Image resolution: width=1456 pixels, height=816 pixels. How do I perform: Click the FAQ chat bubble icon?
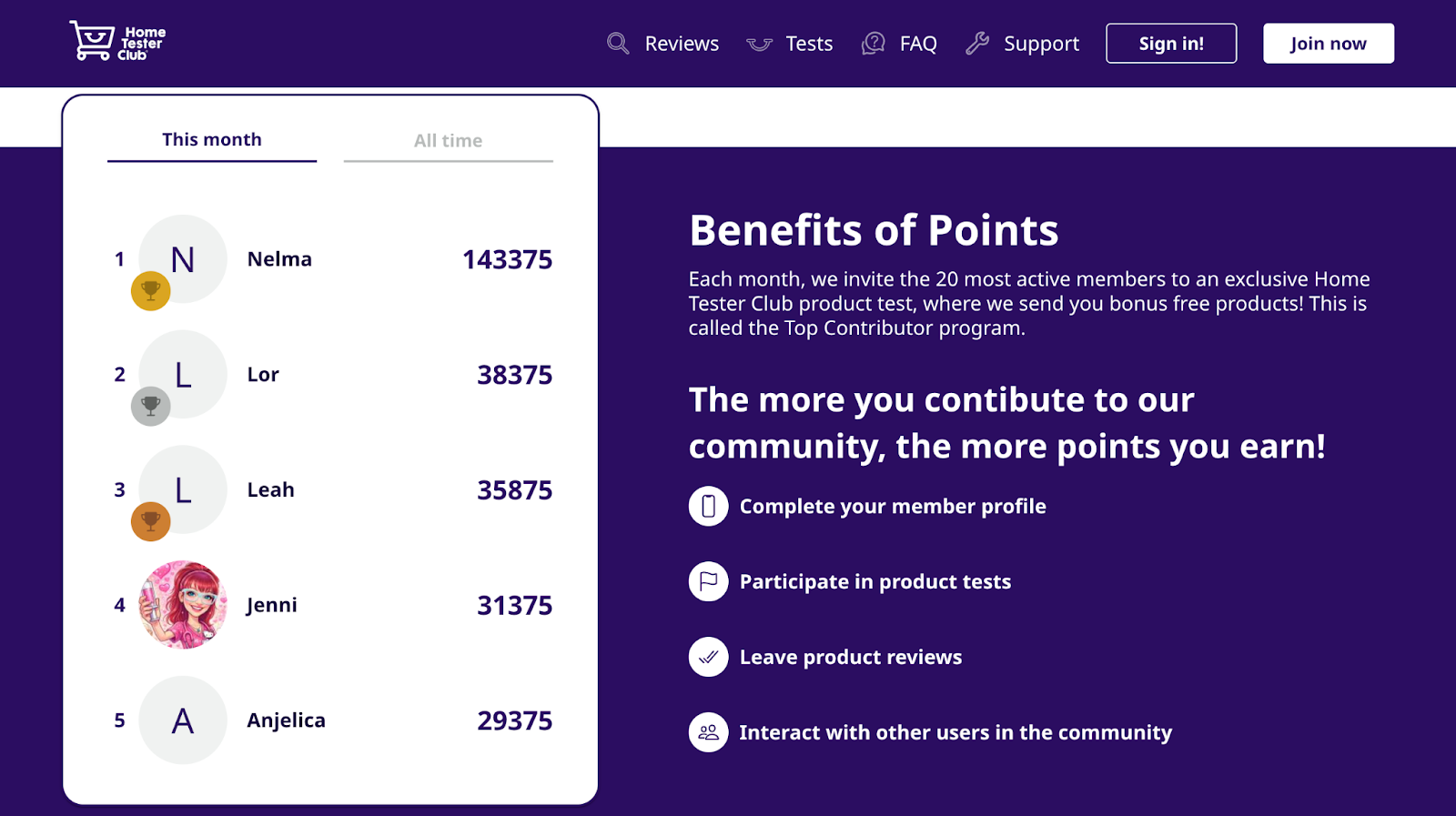click(874, 44)
